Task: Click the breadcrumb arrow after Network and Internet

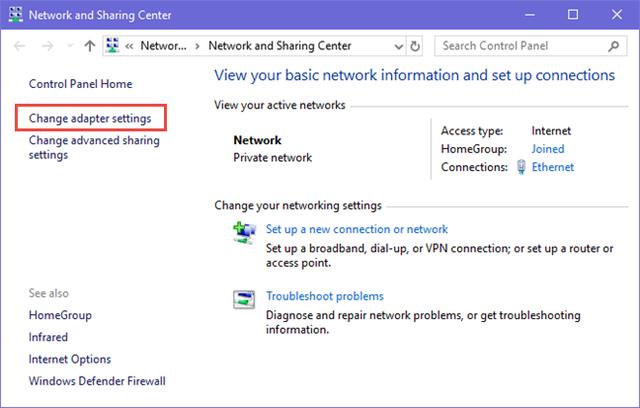Action: [196, 46]
